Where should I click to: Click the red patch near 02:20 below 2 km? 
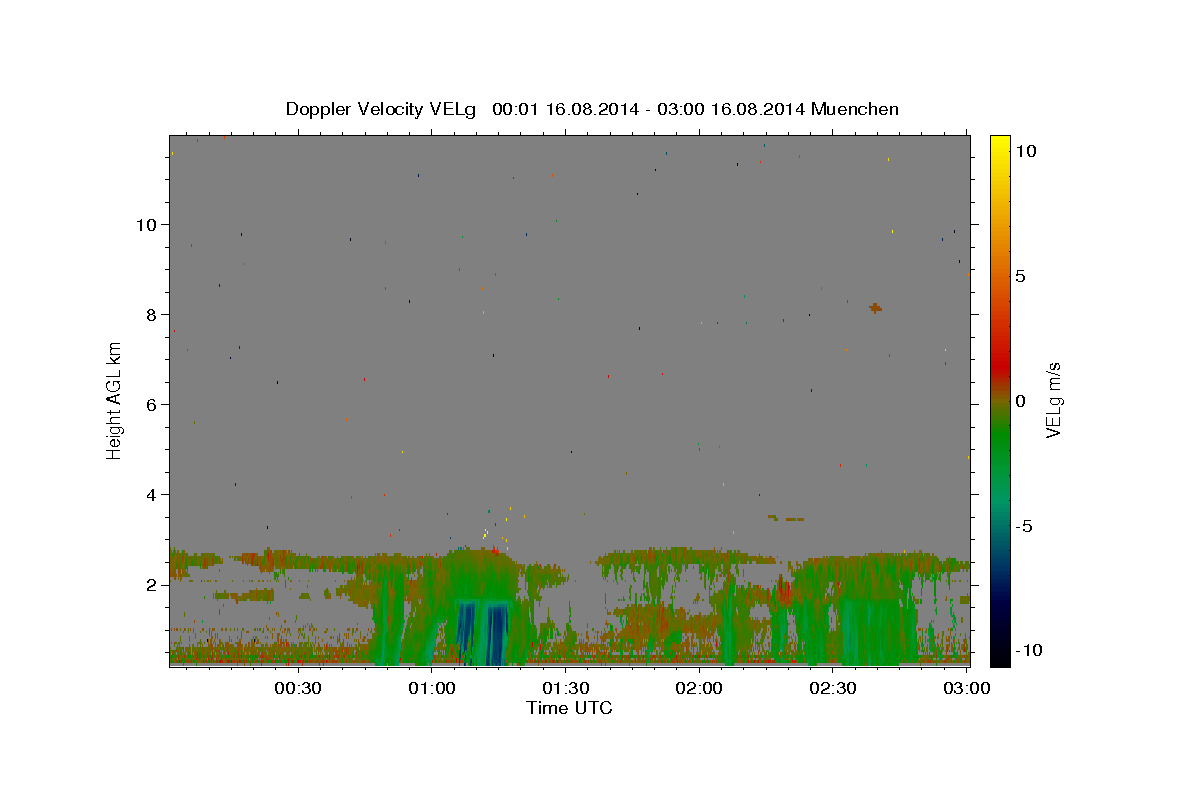pyautogui.click(x=785, y=592)
